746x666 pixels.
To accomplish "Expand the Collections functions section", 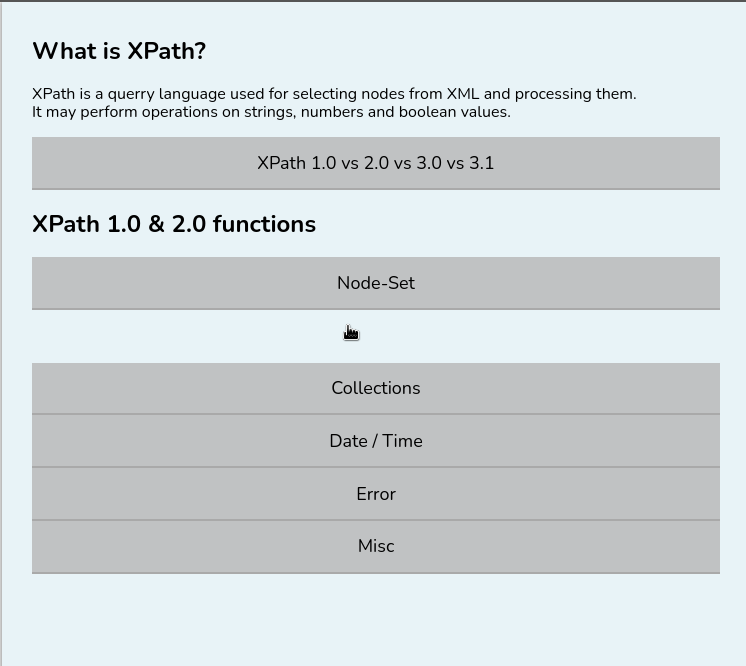I will 375,388.
